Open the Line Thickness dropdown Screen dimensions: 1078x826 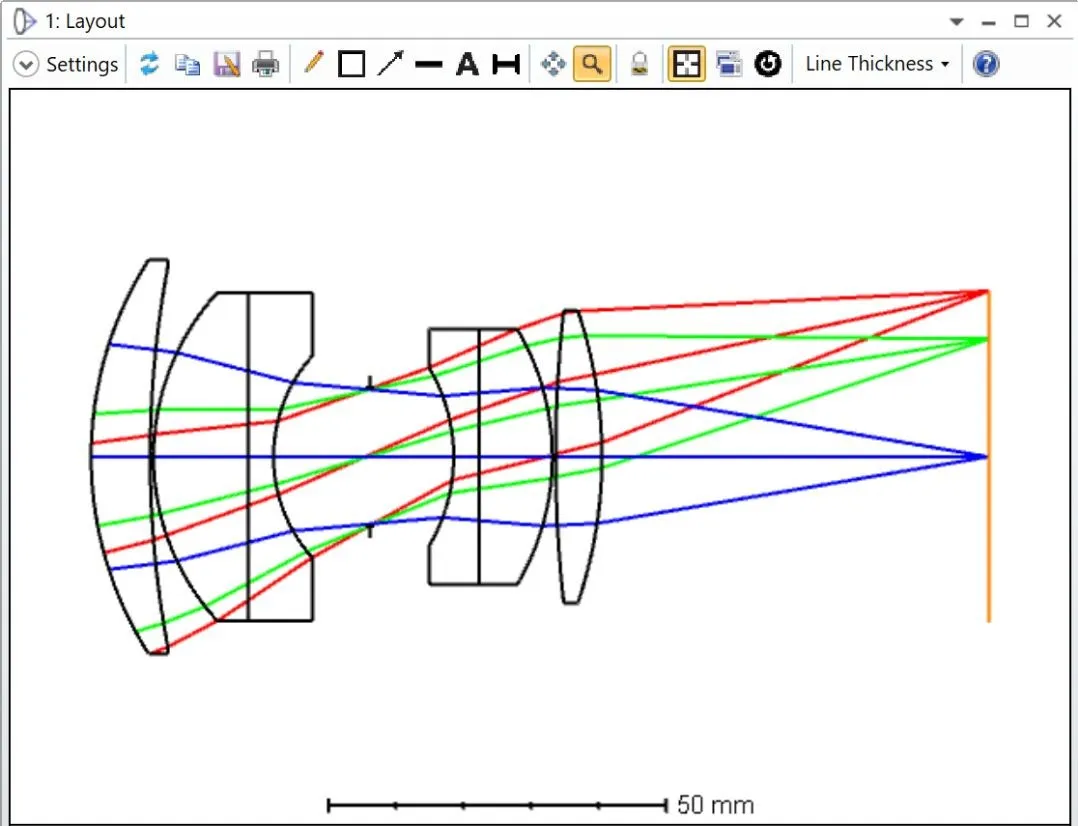coord(876,64)
